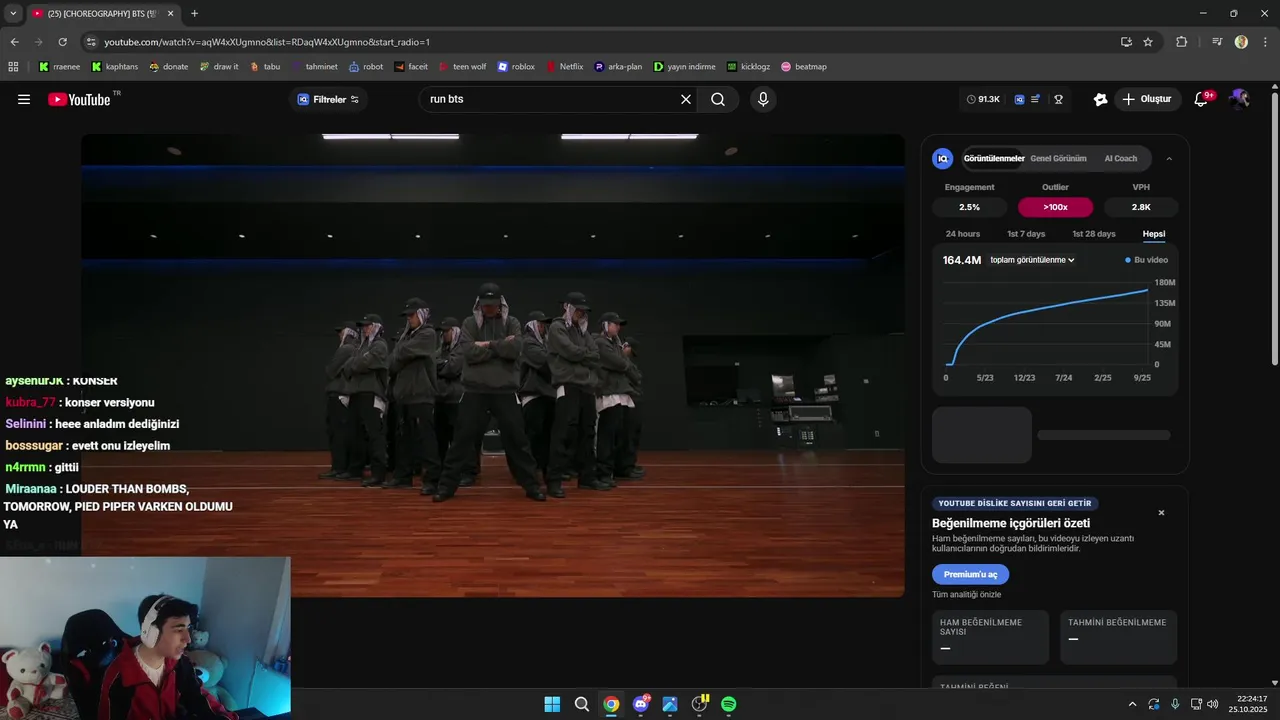Screen dimensions: 1280x720
Task: Click the install app icon in address bar
Action: pos(1126,42)
